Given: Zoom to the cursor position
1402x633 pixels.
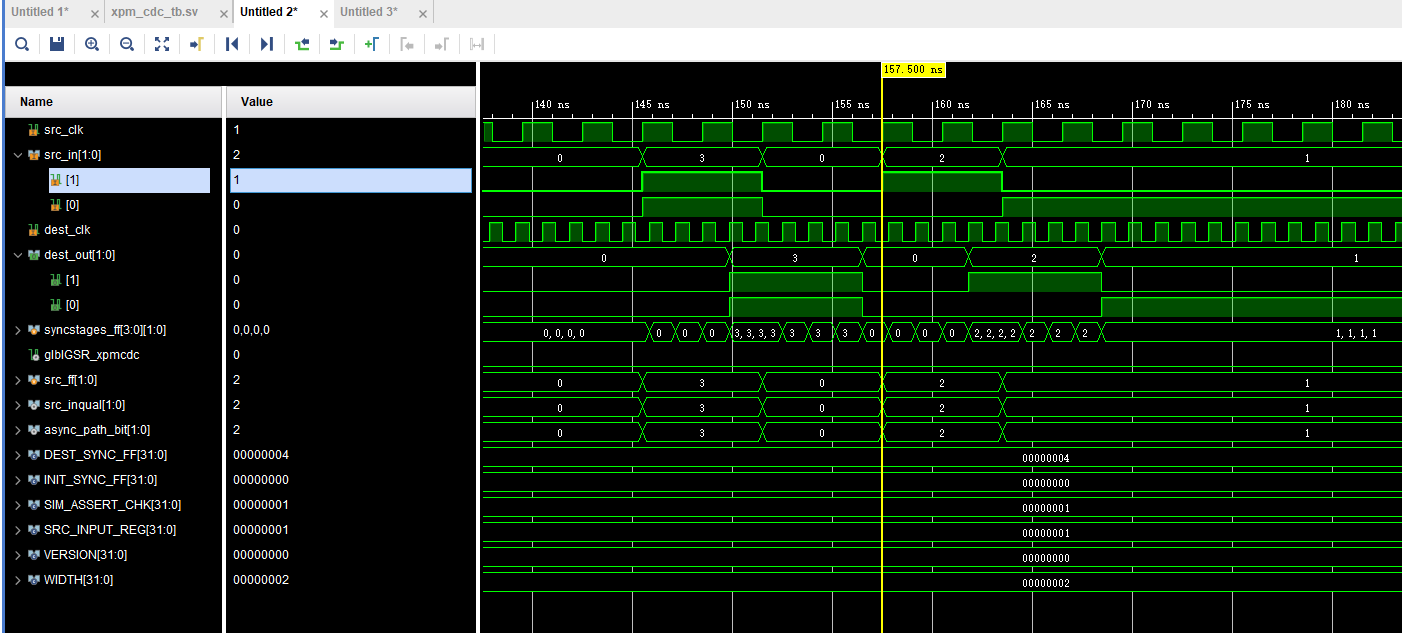Looking at the screenshot, I should coord(196,44).
